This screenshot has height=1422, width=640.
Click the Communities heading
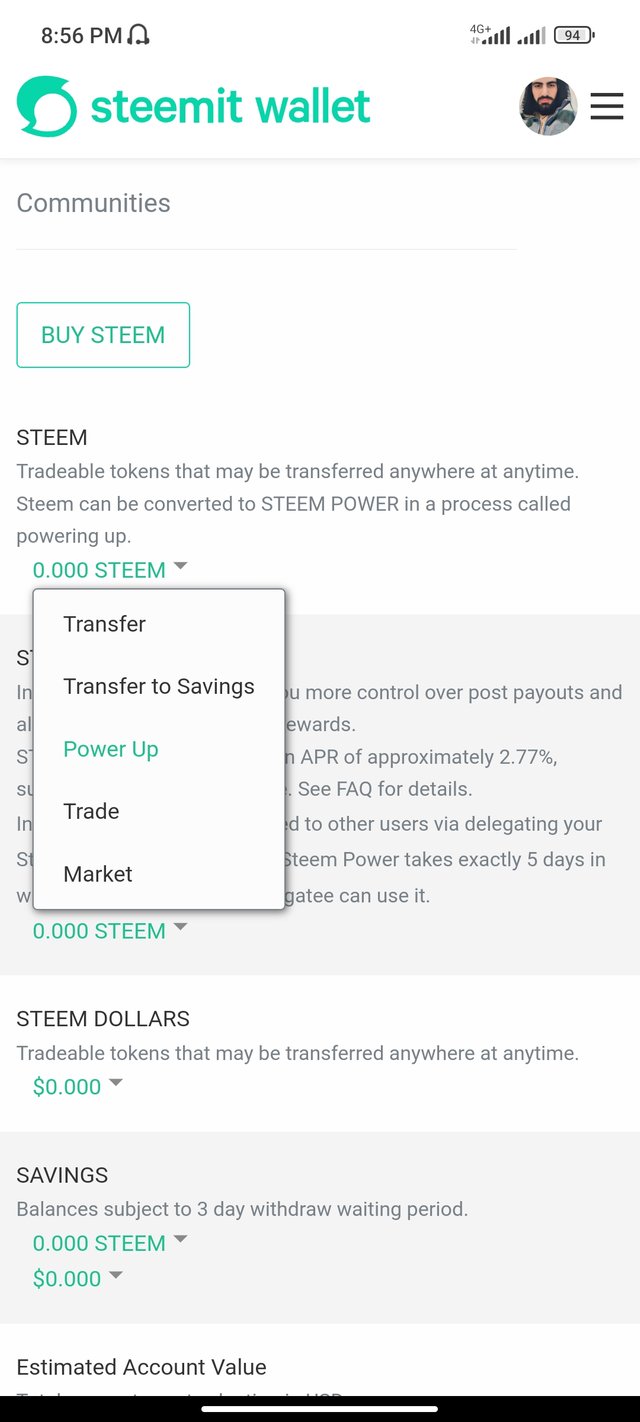tap(93, 203)
